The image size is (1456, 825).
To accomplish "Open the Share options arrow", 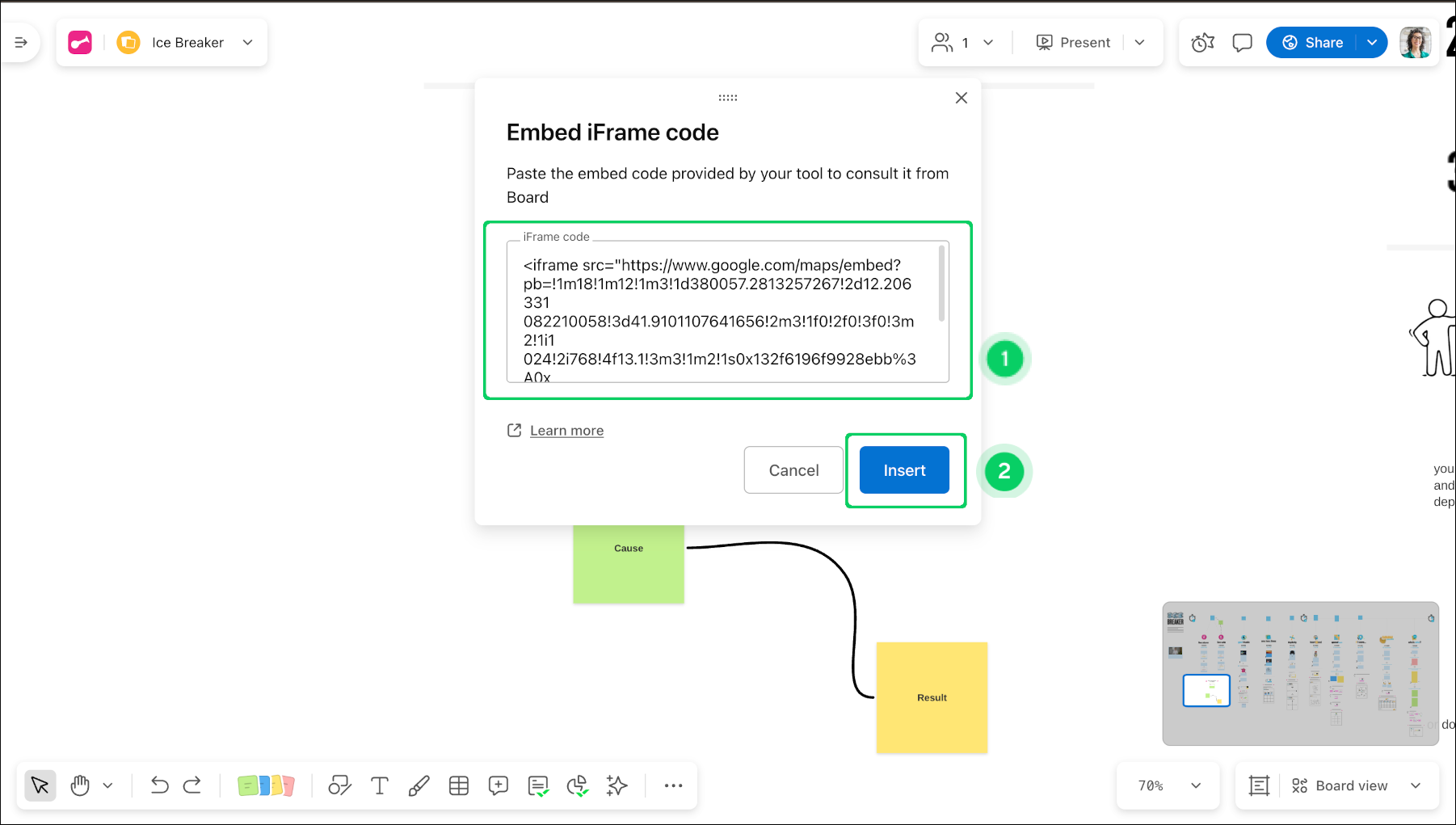I will [1372, 43].
